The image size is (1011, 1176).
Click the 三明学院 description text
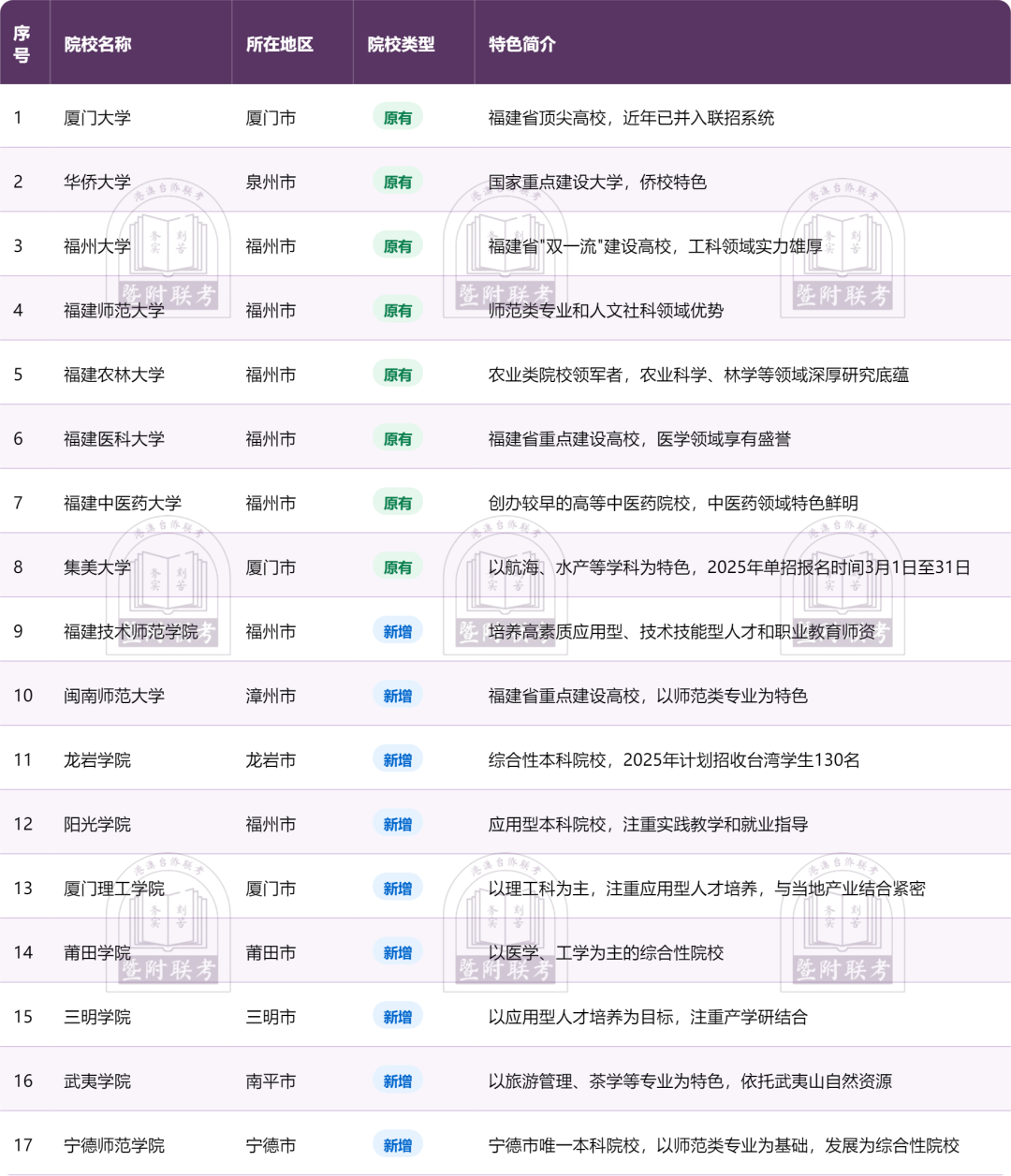tap(647, 1017)
